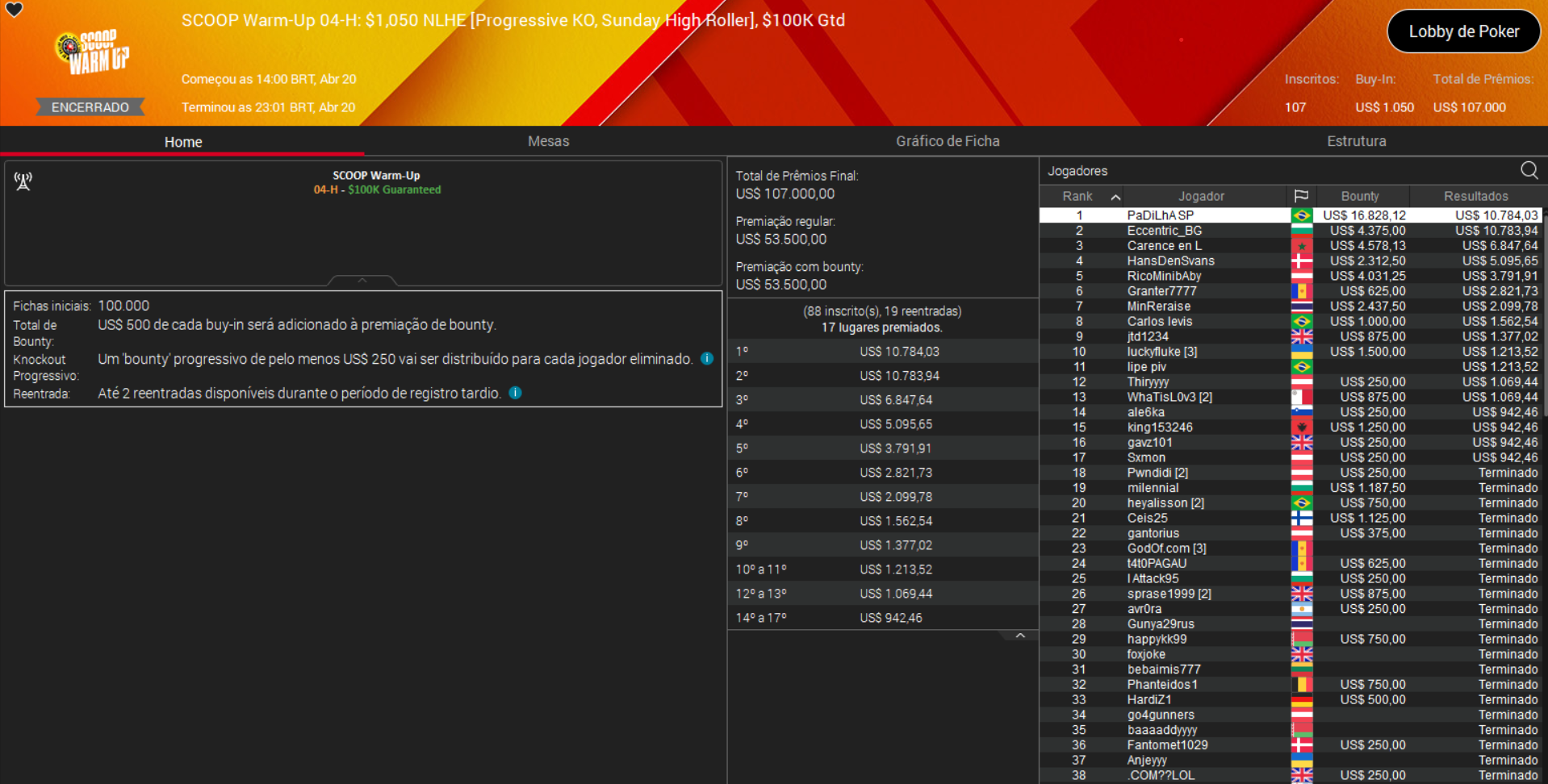Open the Mesas tab

[548, 141]
